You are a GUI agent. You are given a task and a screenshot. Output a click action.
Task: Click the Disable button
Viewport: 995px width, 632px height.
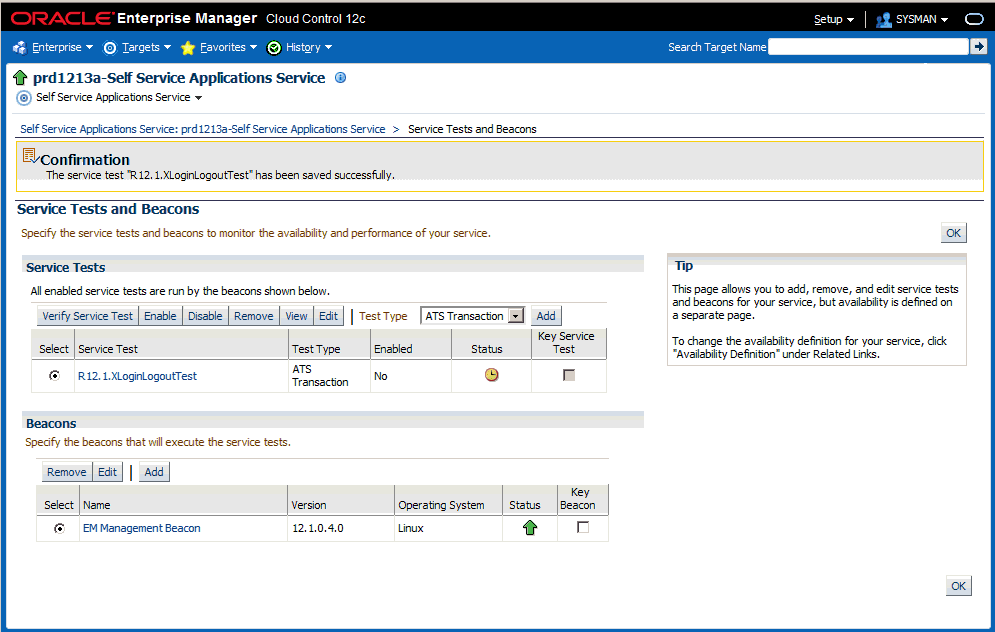[x=205, y=316]
